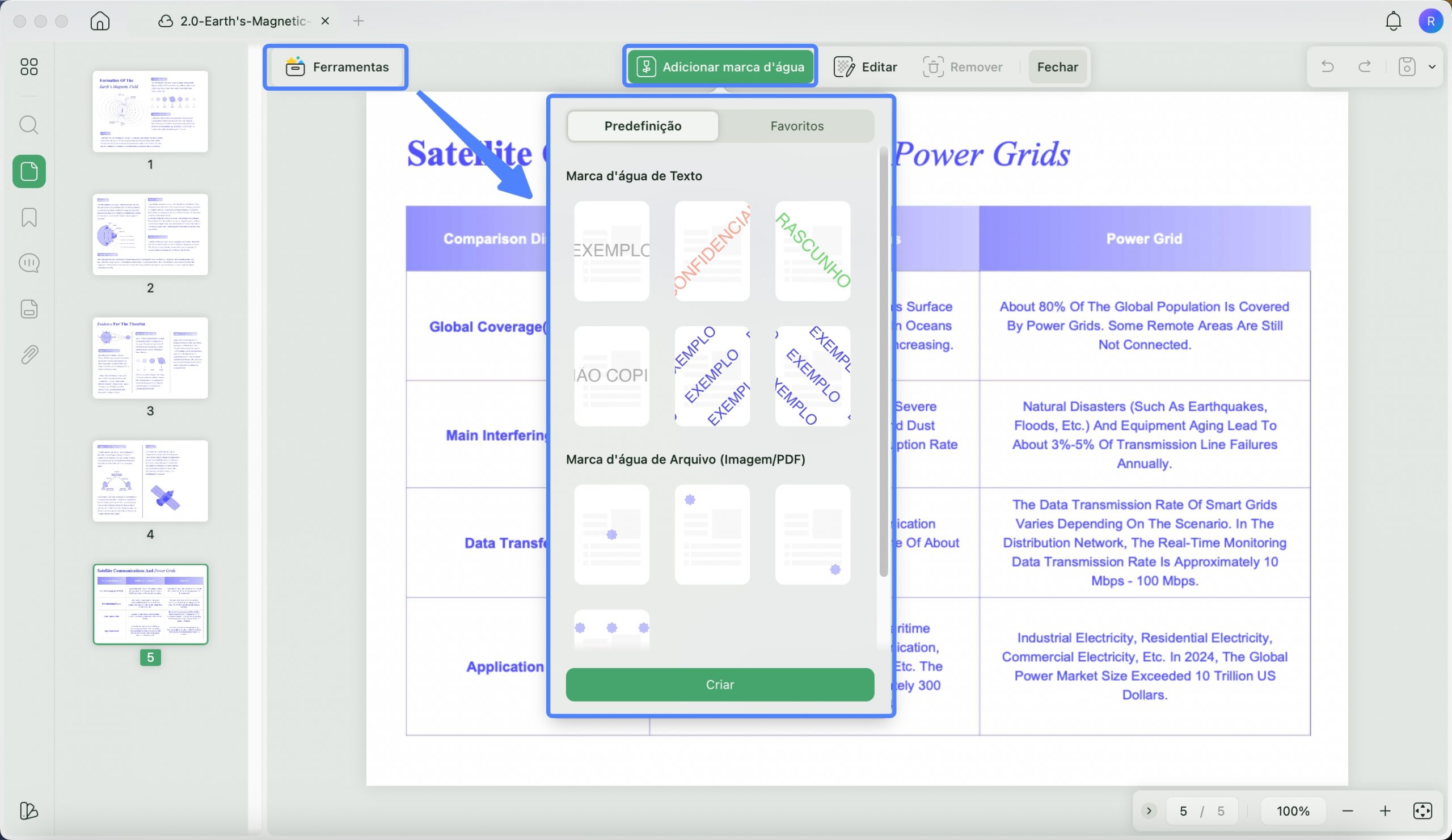
Task: Open the attachments paperclip icon
Action: [29, 355]
